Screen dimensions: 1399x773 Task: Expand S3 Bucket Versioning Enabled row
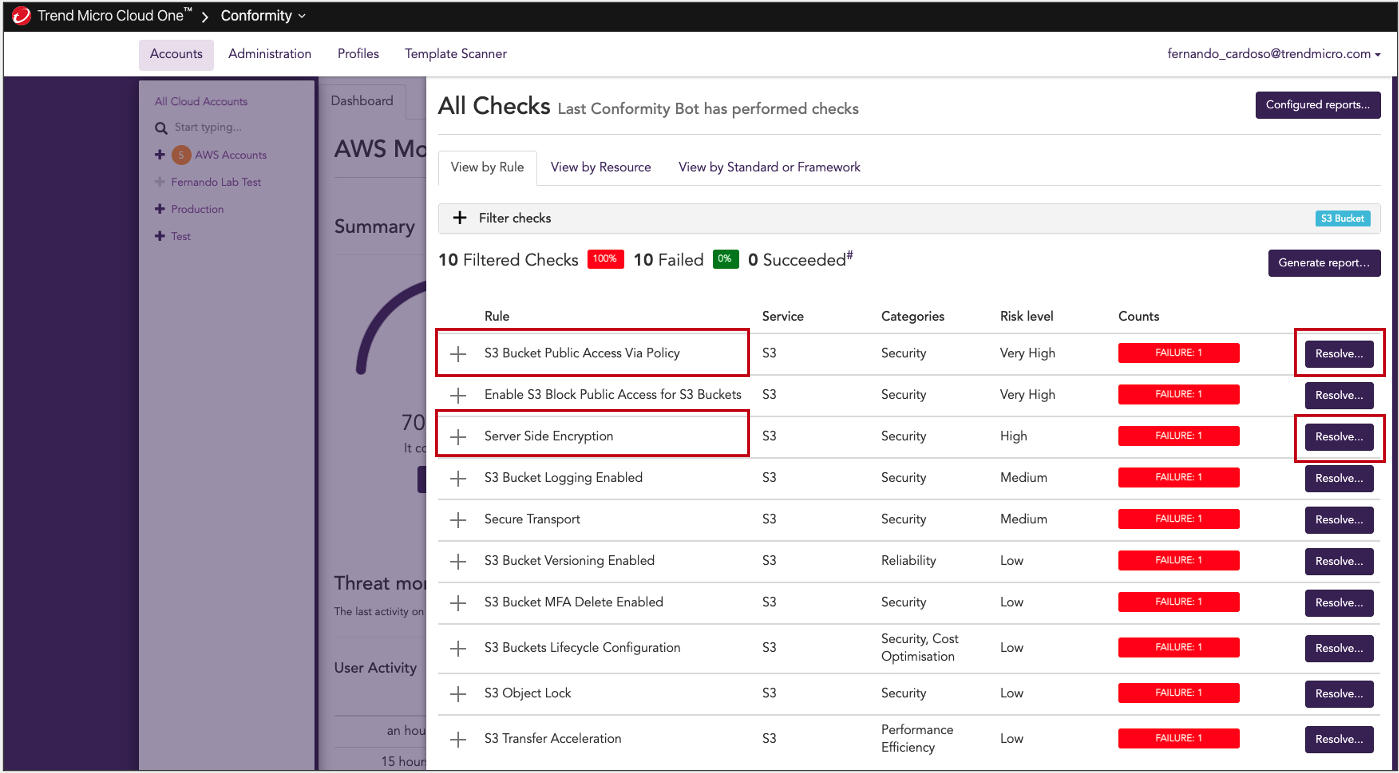coord(458,561)
